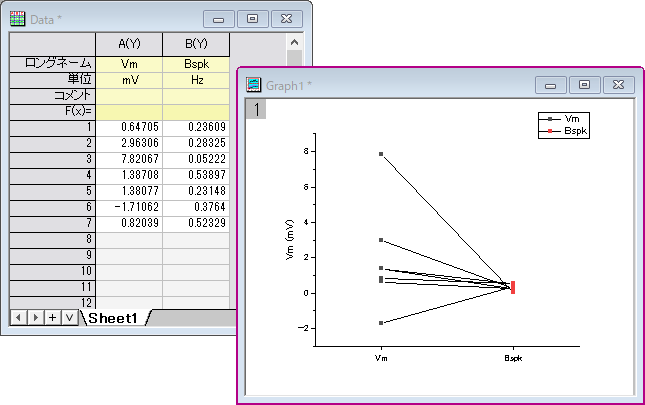
Task: Add a new sheet with plus button
Action: point(52,317)
